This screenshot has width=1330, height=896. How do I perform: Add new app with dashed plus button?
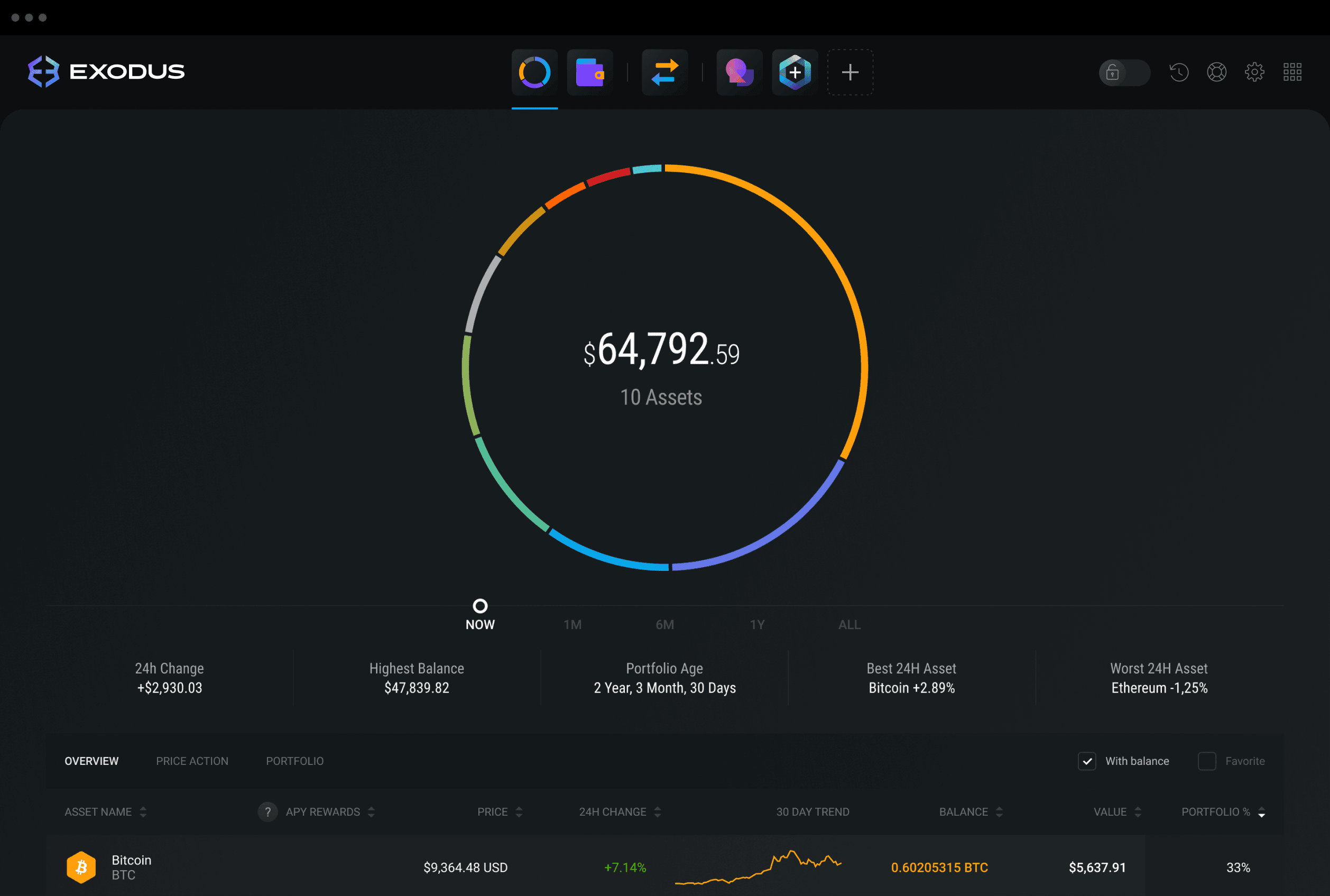pyautogui.click(x=850, y=72)
